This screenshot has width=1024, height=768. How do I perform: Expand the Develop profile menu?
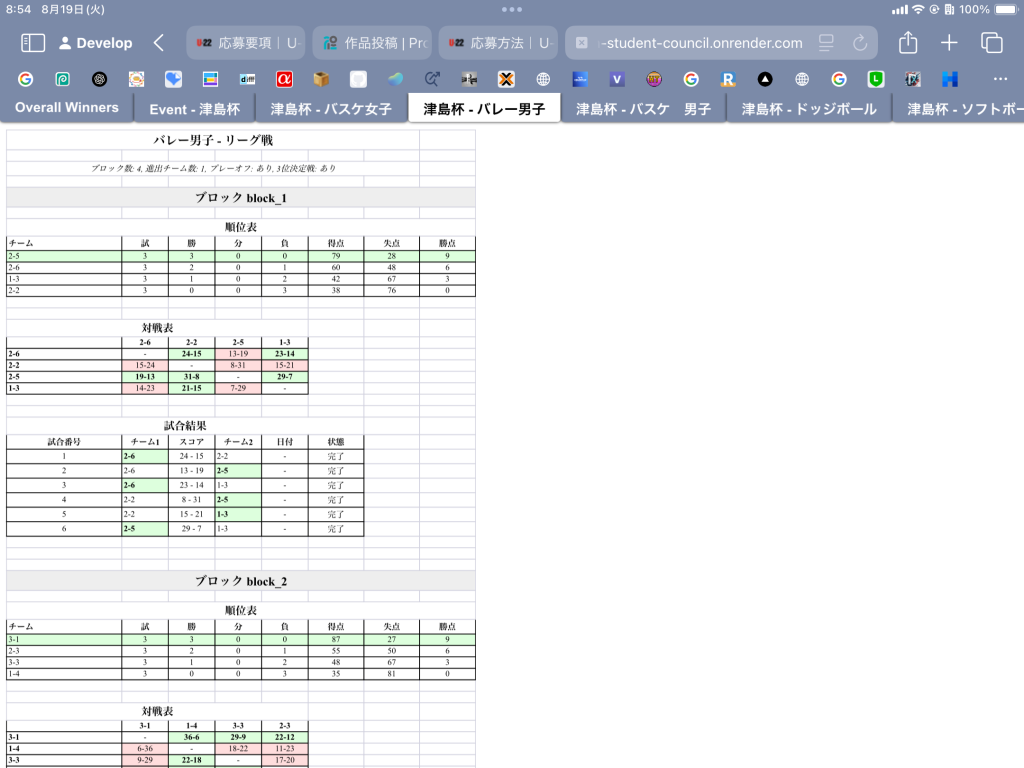(96, 43)
